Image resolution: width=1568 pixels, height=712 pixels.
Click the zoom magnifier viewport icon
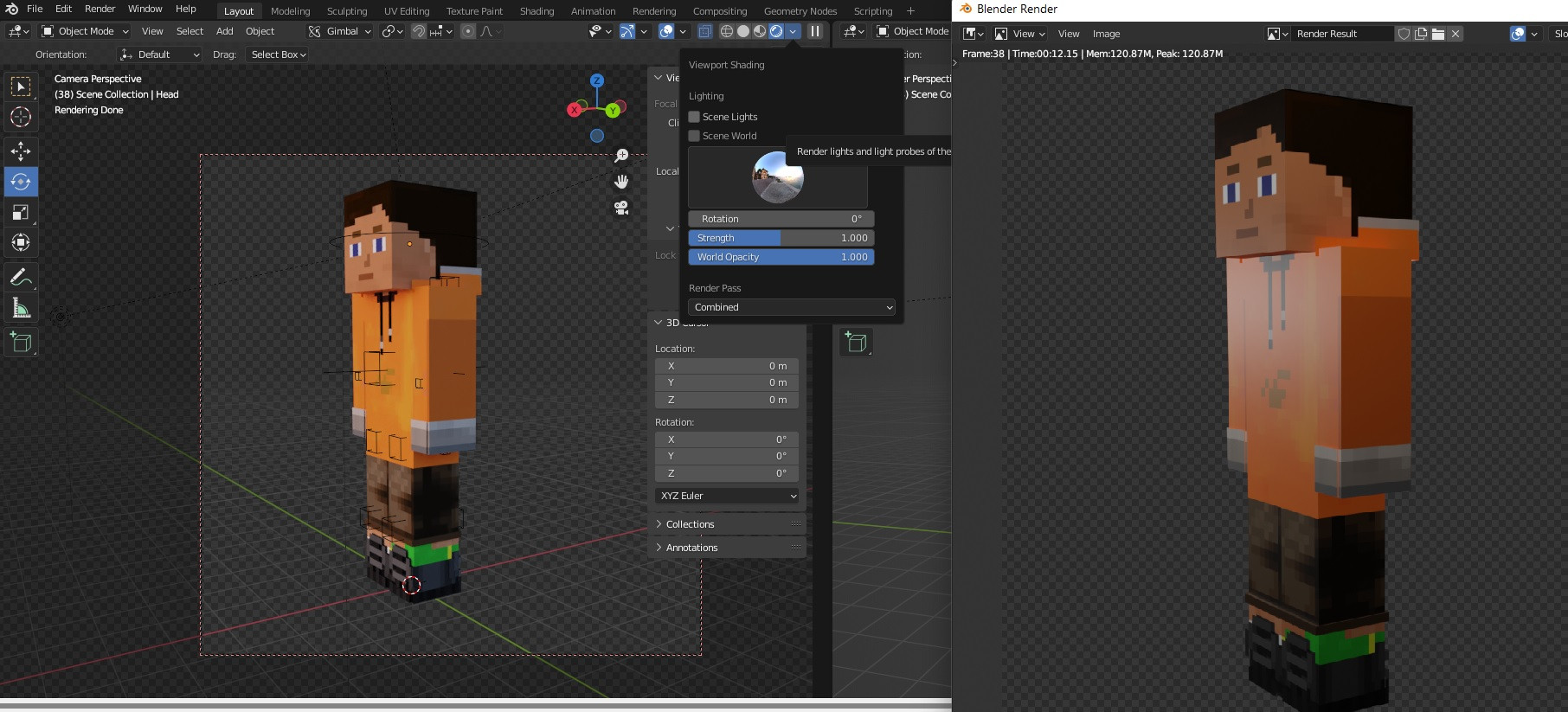tap(621, 156)
